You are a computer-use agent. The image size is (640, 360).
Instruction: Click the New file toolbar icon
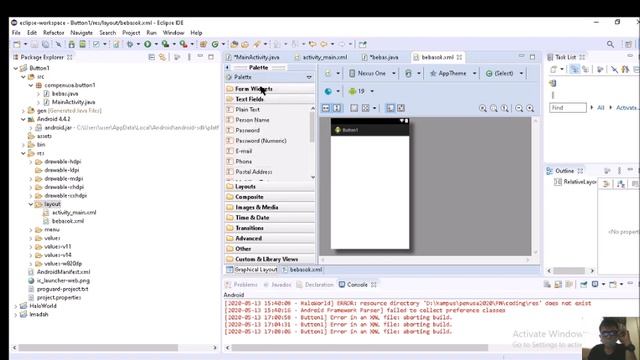[17, 44]
